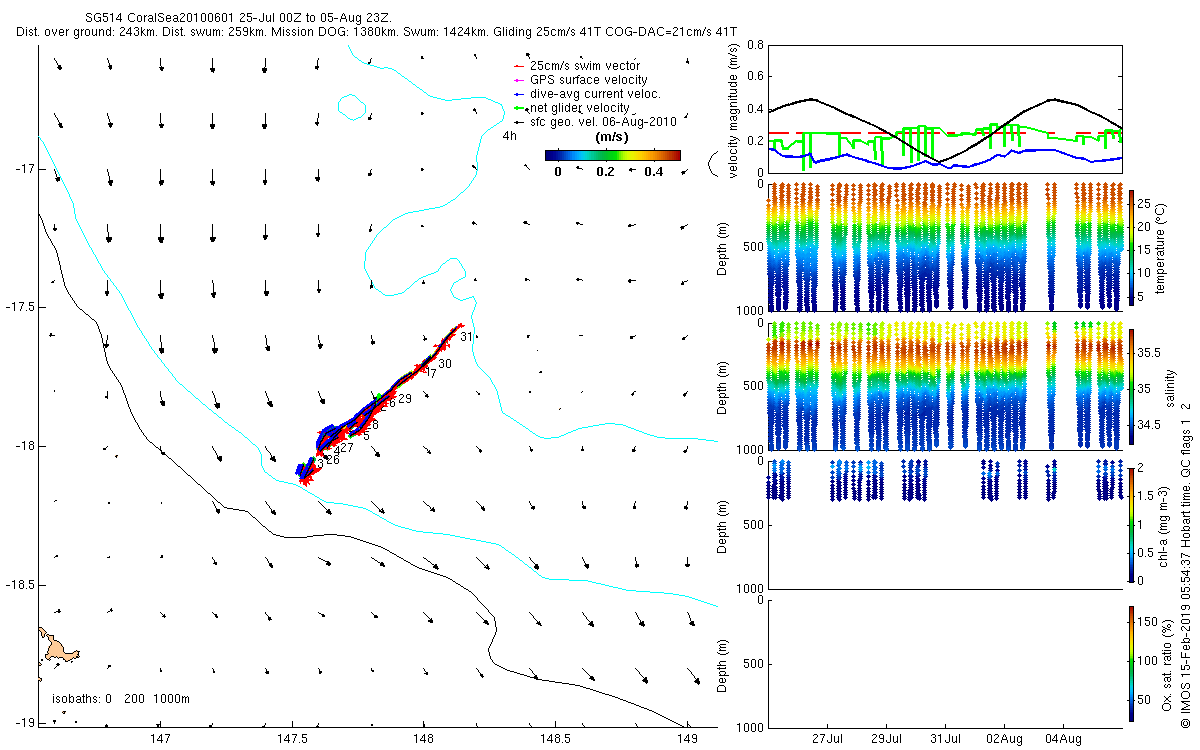Image resolution: width=1200 pixels, height=750 pixels.
Task: Click the magenta GPS surface velocity legend marker
Action: point(518,80)
